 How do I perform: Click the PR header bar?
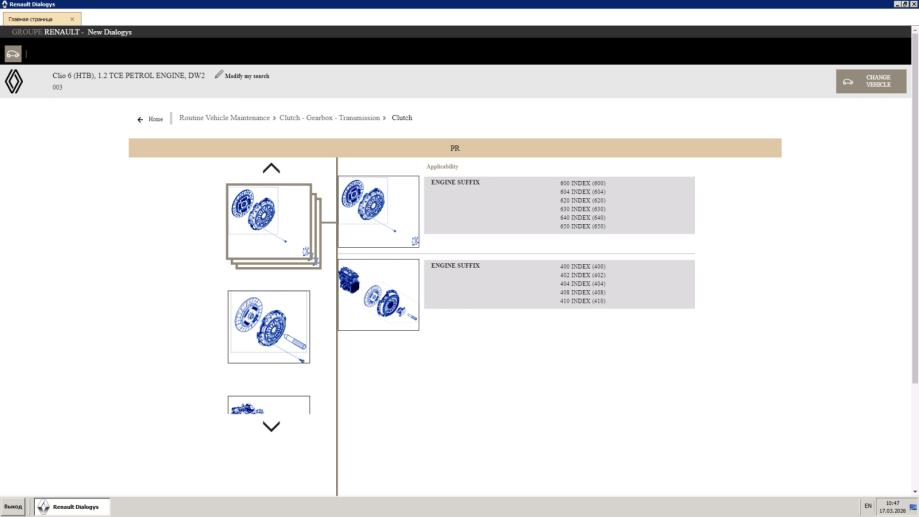coord(455,148)
